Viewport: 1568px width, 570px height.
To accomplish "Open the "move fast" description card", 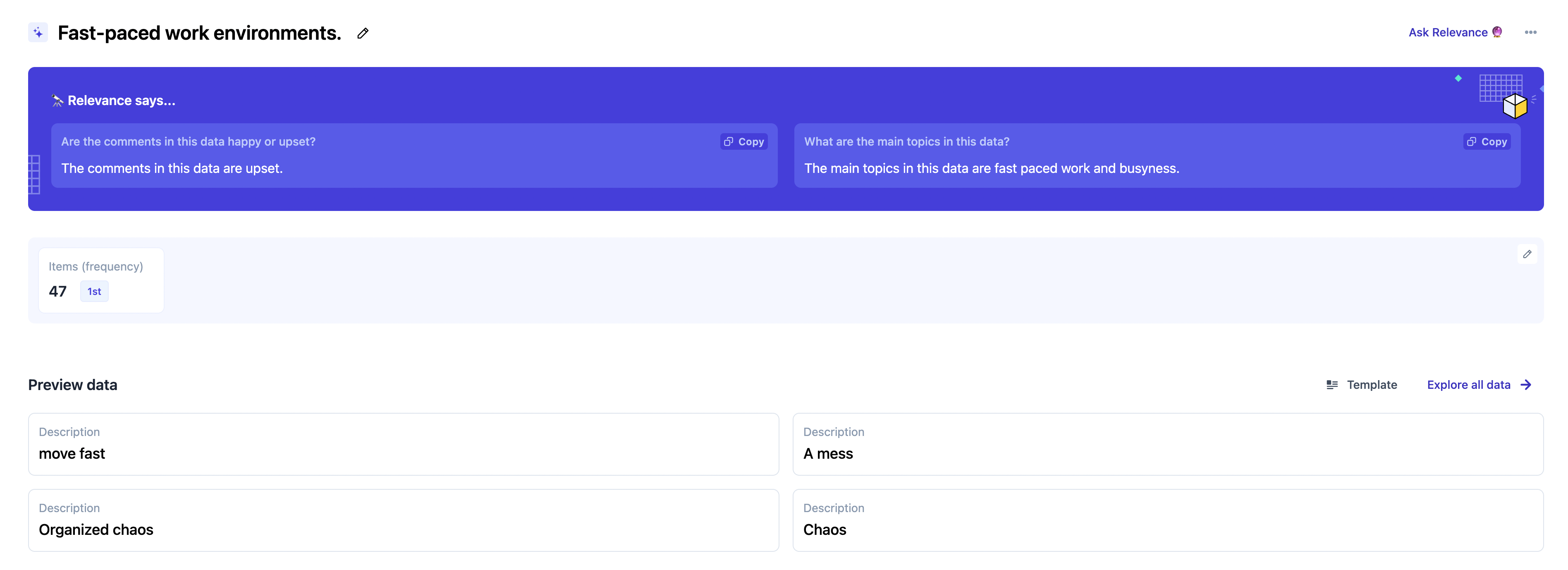I will click(403, 444).
